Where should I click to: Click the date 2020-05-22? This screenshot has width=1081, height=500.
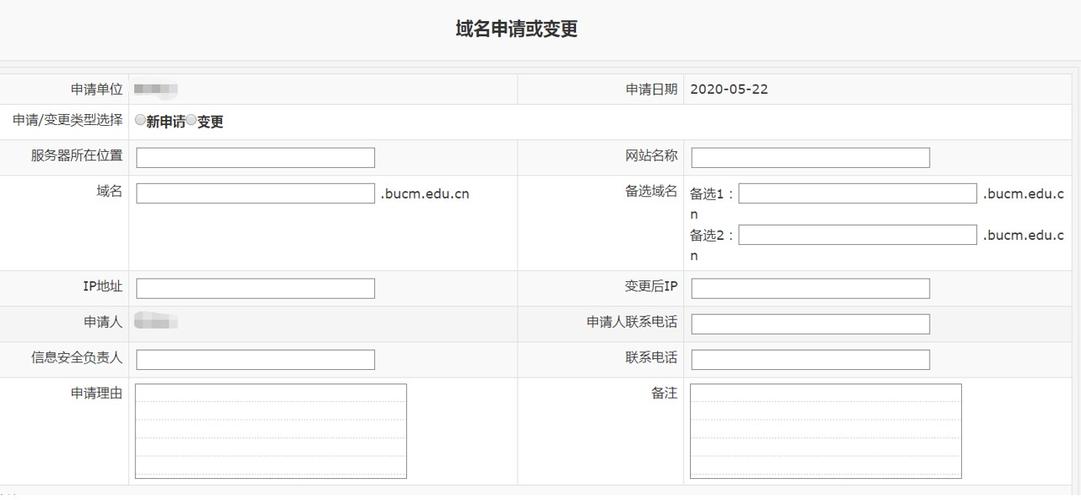coord(729,89)
